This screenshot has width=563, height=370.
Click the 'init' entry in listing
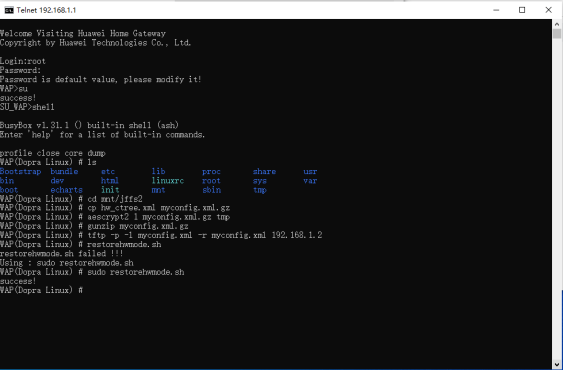point(110,190)
